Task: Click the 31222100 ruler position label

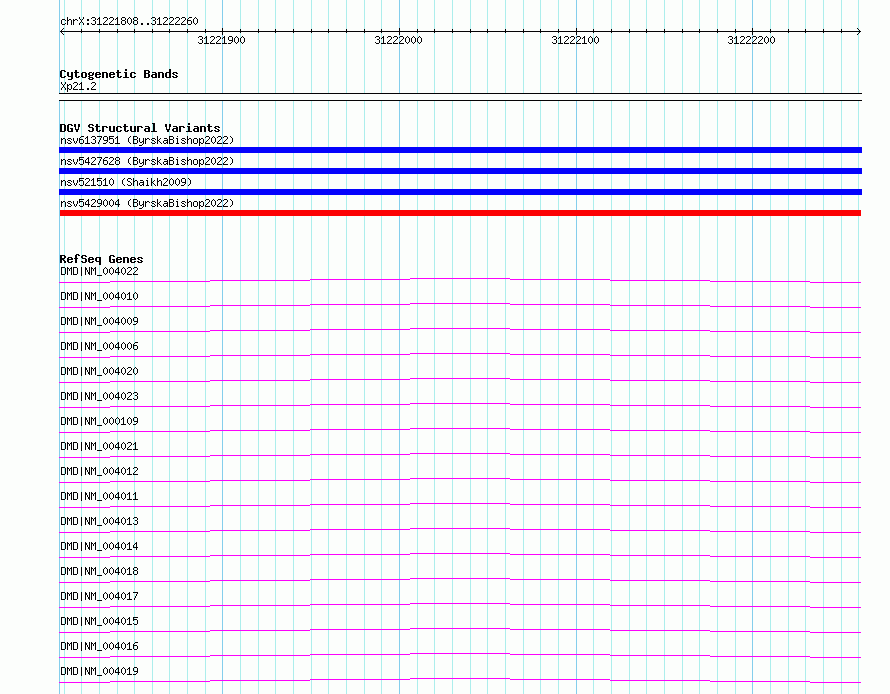Action: [576, 40]
